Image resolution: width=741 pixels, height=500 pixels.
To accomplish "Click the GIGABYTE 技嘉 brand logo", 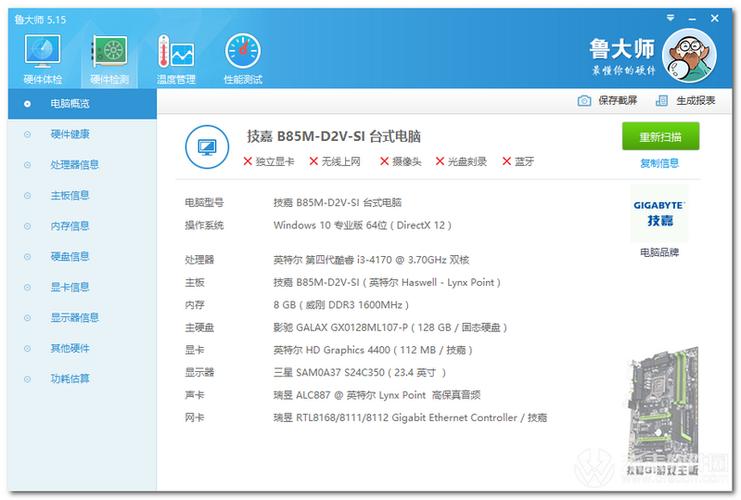I will coord(660,214).
